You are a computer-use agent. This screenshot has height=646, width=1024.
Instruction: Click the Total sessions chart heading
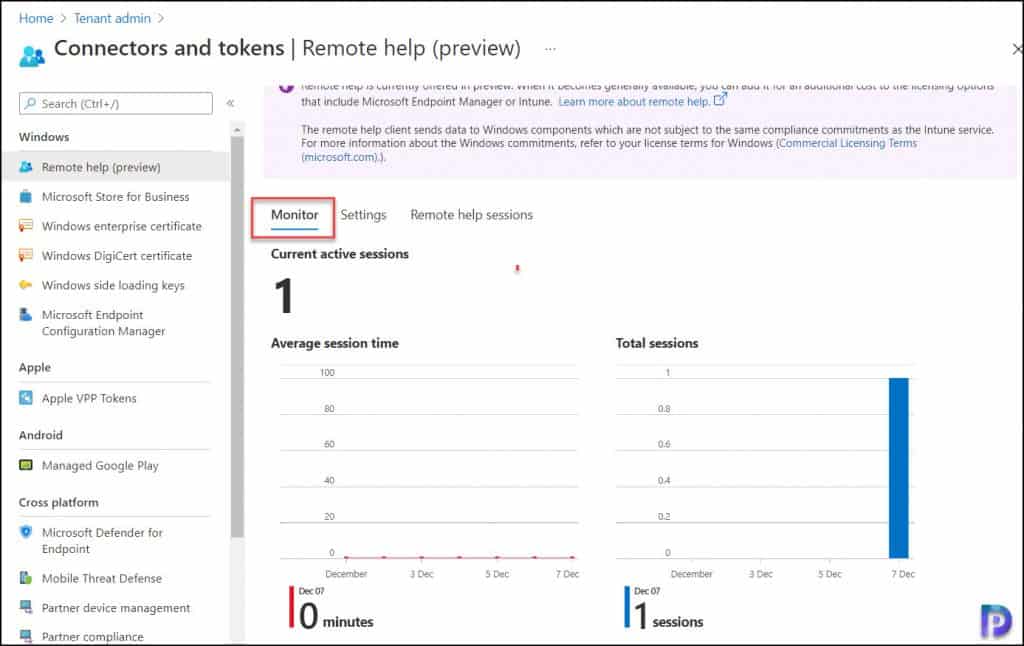click(656, 343)
